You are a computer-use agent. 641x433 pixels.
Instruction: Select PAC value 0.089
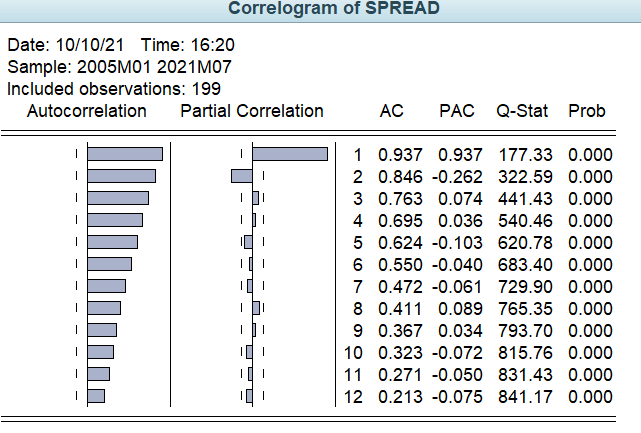click(x=460, y=309)
